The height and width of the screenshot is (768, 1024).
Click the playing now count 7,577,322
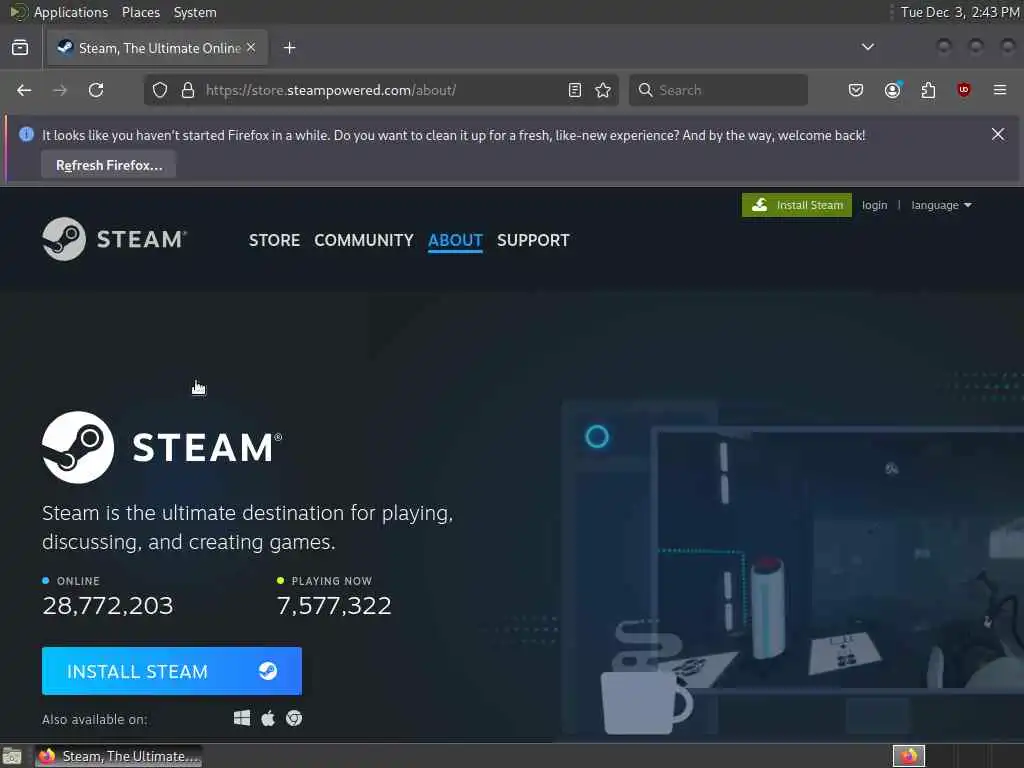[334, 606]
